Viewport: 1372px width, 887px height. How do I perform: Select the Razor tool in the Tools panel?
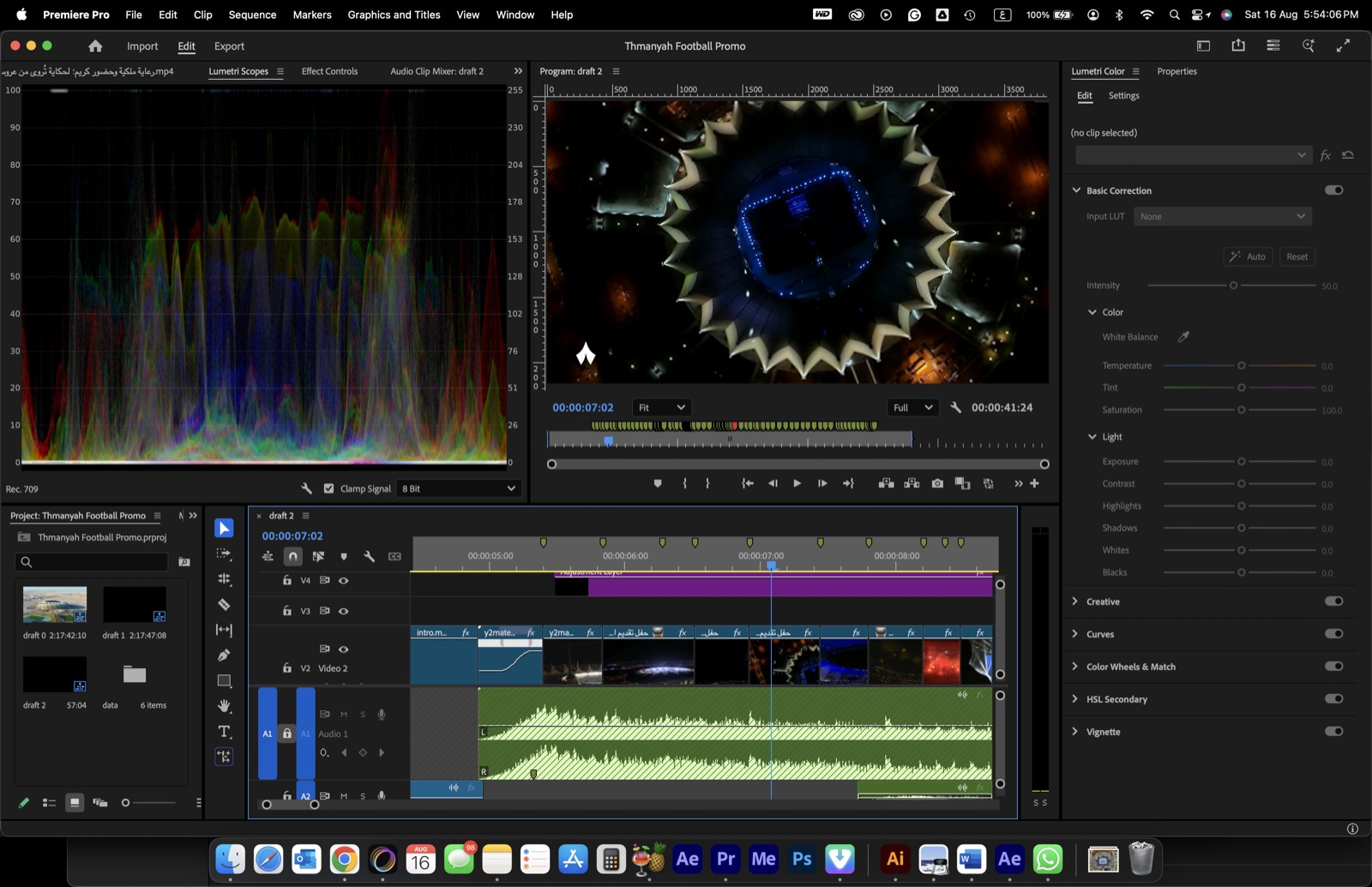(224, 605)
